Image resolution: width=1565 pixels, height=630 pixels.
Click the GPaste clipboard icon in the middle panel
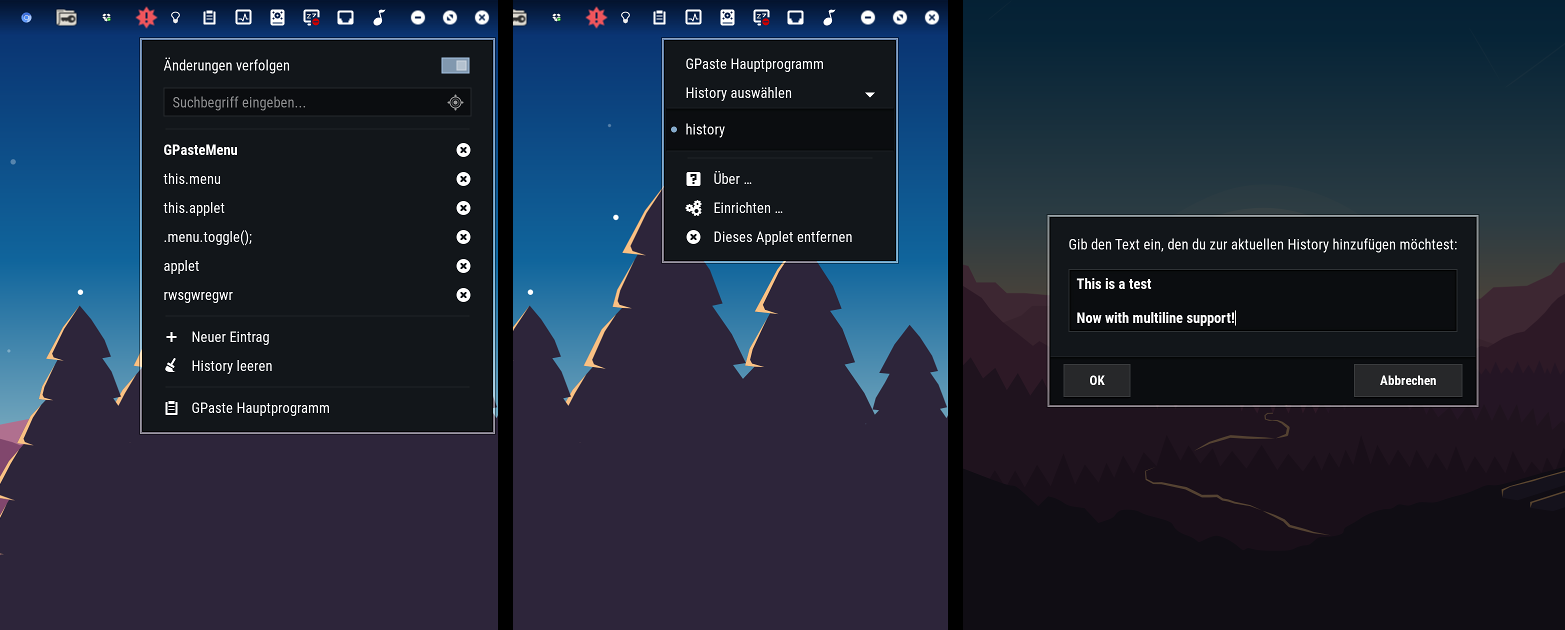coord(659,17)
